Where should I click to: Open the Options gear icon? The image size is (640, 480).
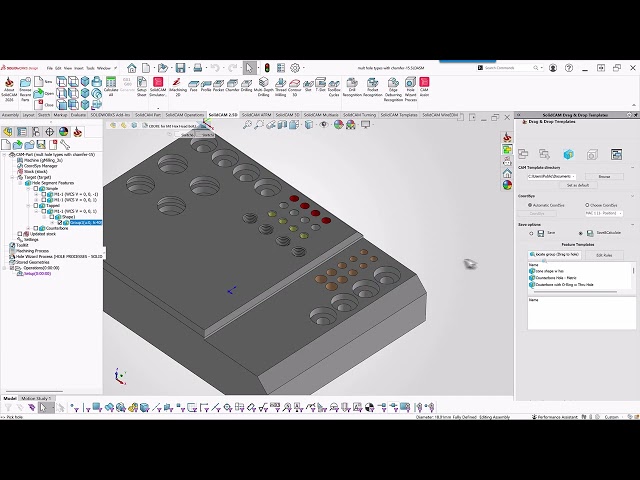point(295,68)
